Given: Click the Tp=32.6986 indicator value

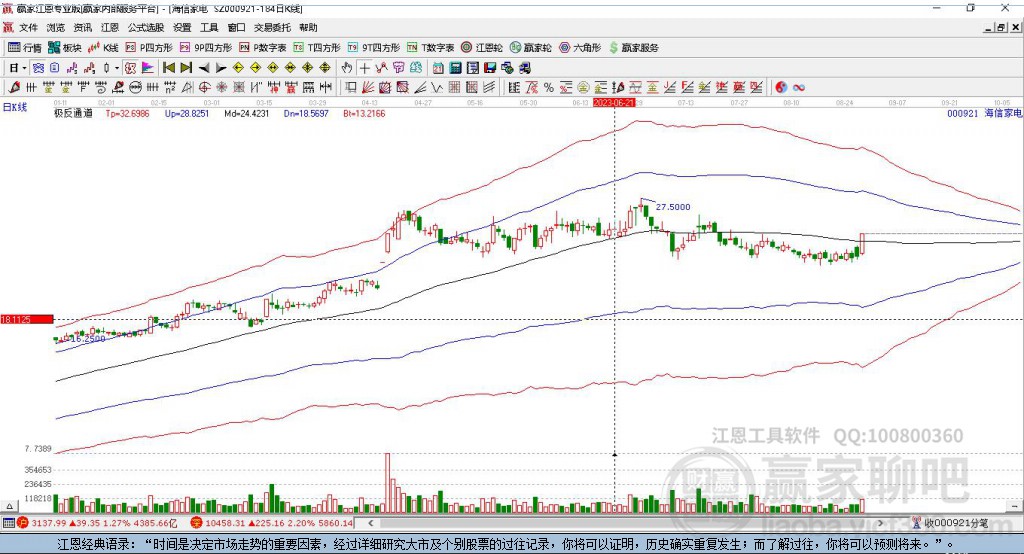Looking at the screenshot, I should point(127,113).
